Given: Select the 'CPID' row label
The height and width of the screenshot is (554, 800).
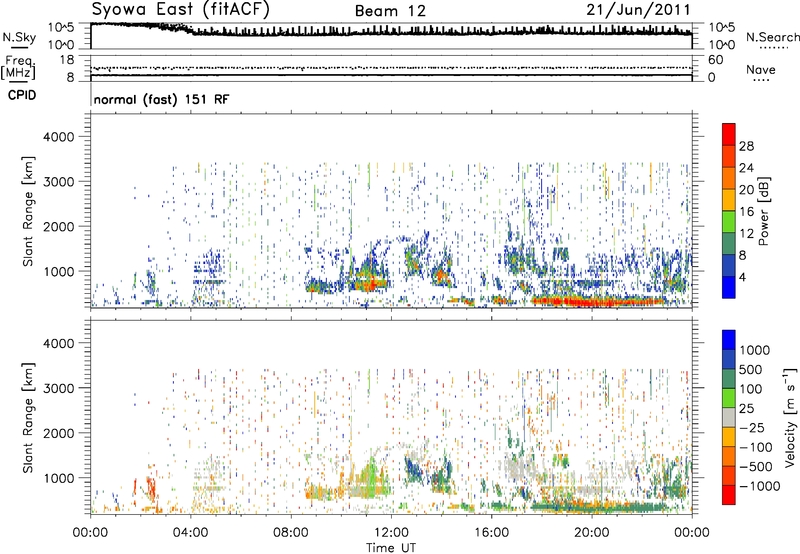Looking at the screenshot, I should [22, 95].
